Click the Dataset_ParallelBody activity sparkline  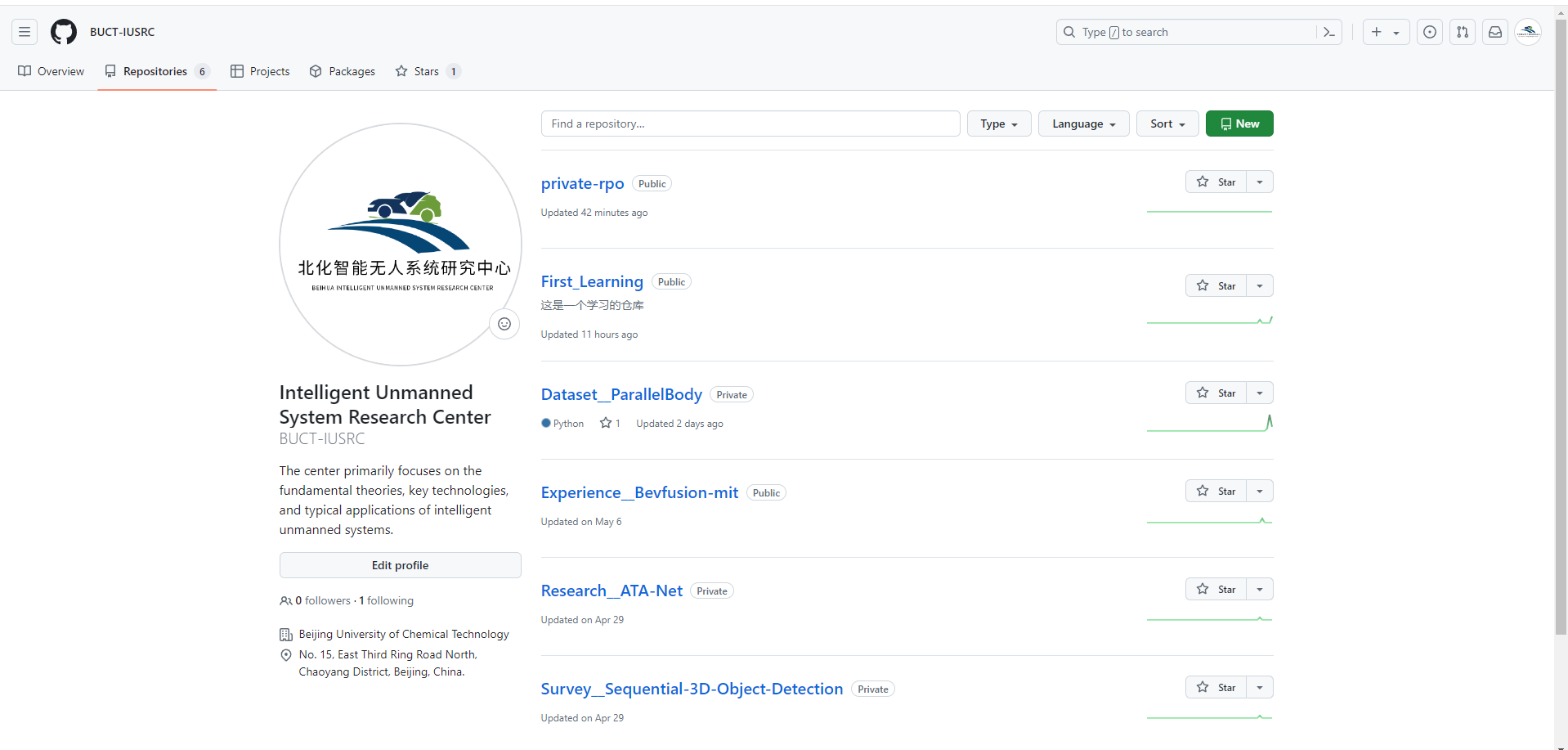click(x=1209, y=422)
